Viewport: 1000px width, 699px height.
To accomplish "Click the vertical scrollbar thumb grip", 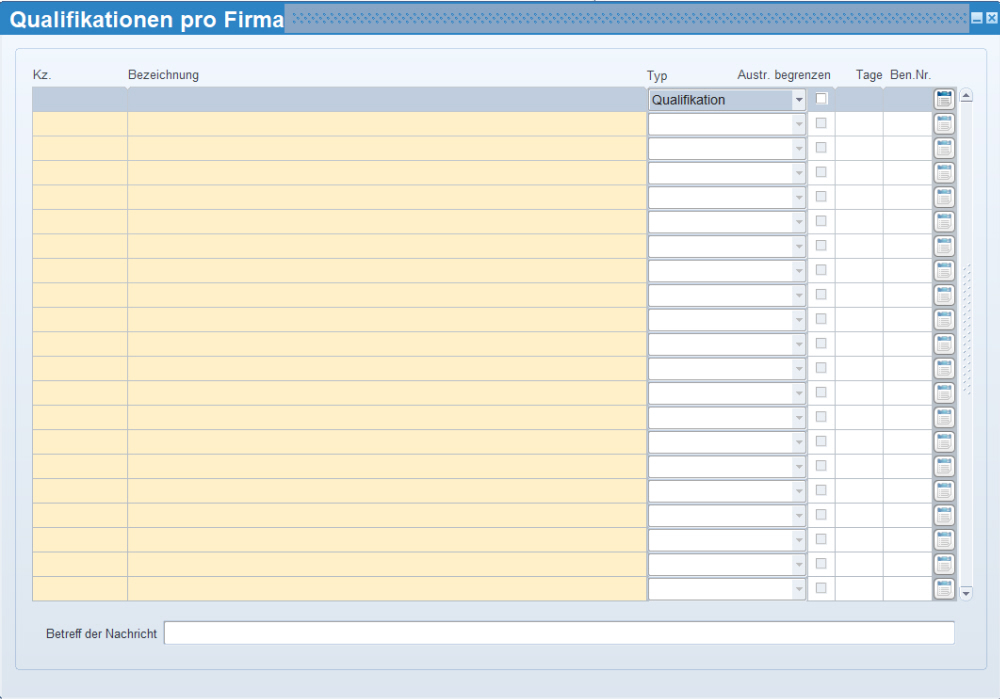I will [x=966, y=330].
